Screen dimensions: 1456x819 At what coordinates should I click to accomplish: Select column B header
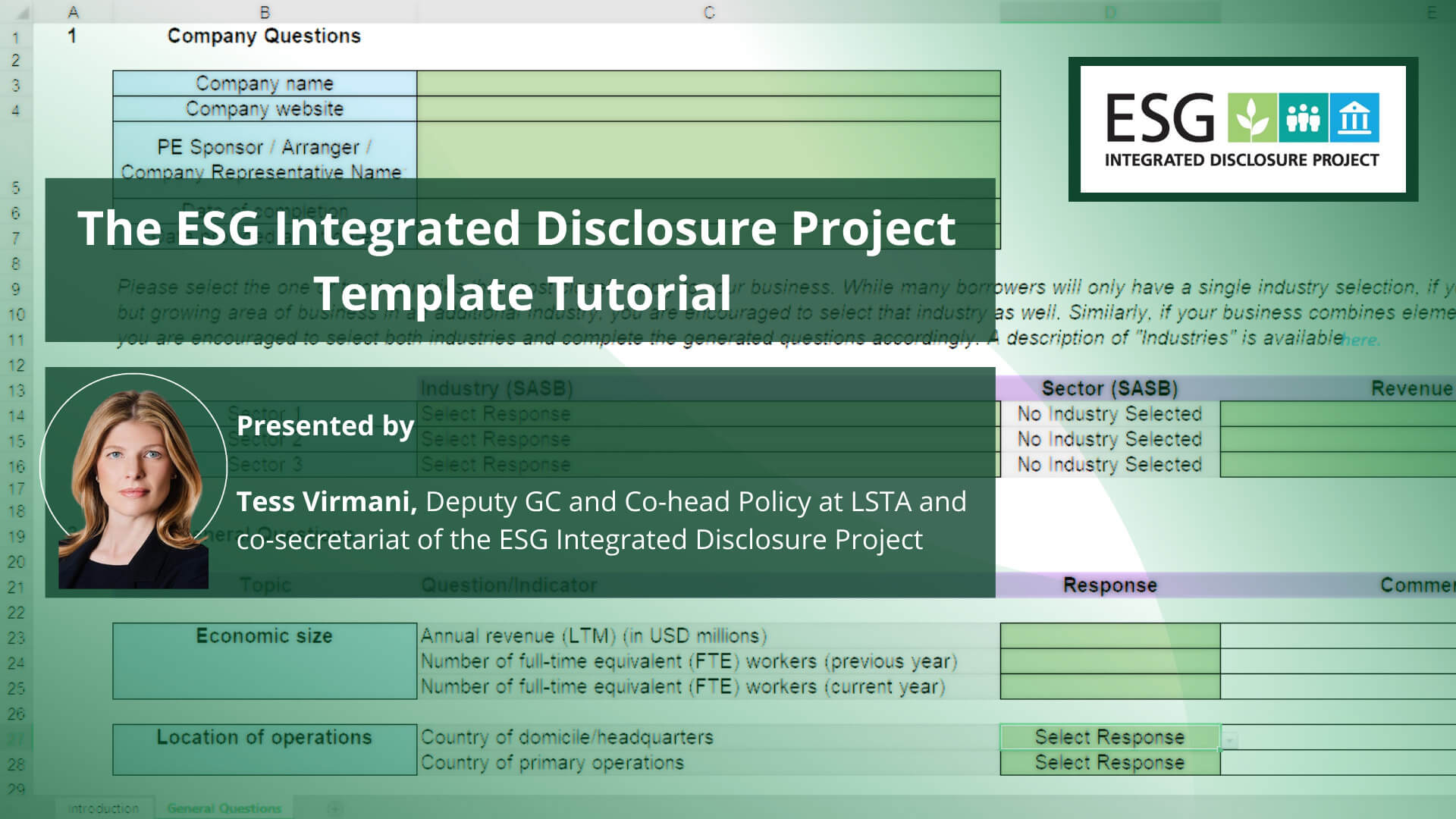pos(265,11)
